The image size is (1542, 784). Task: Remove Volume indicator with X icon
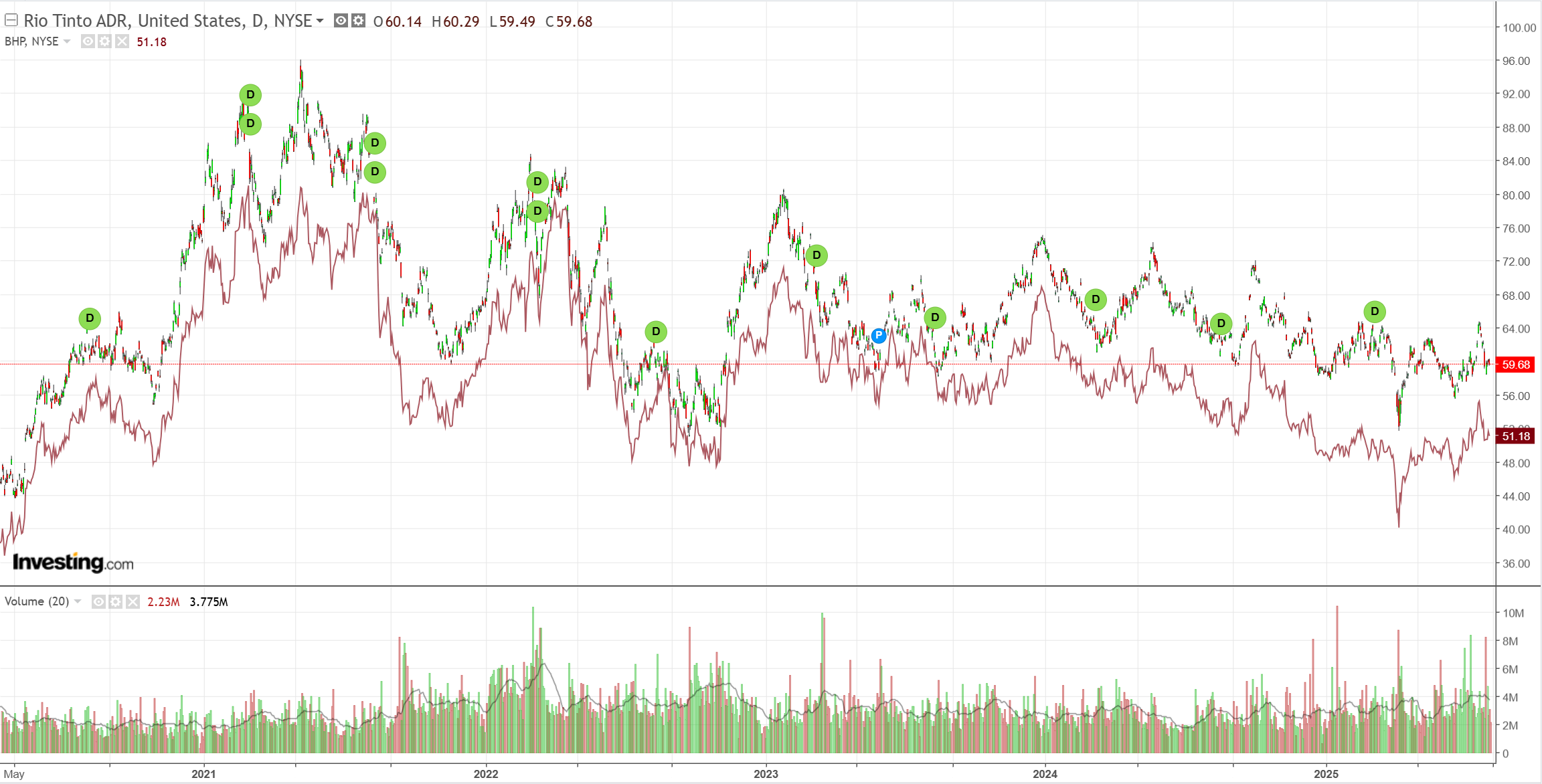click(133, 601)
